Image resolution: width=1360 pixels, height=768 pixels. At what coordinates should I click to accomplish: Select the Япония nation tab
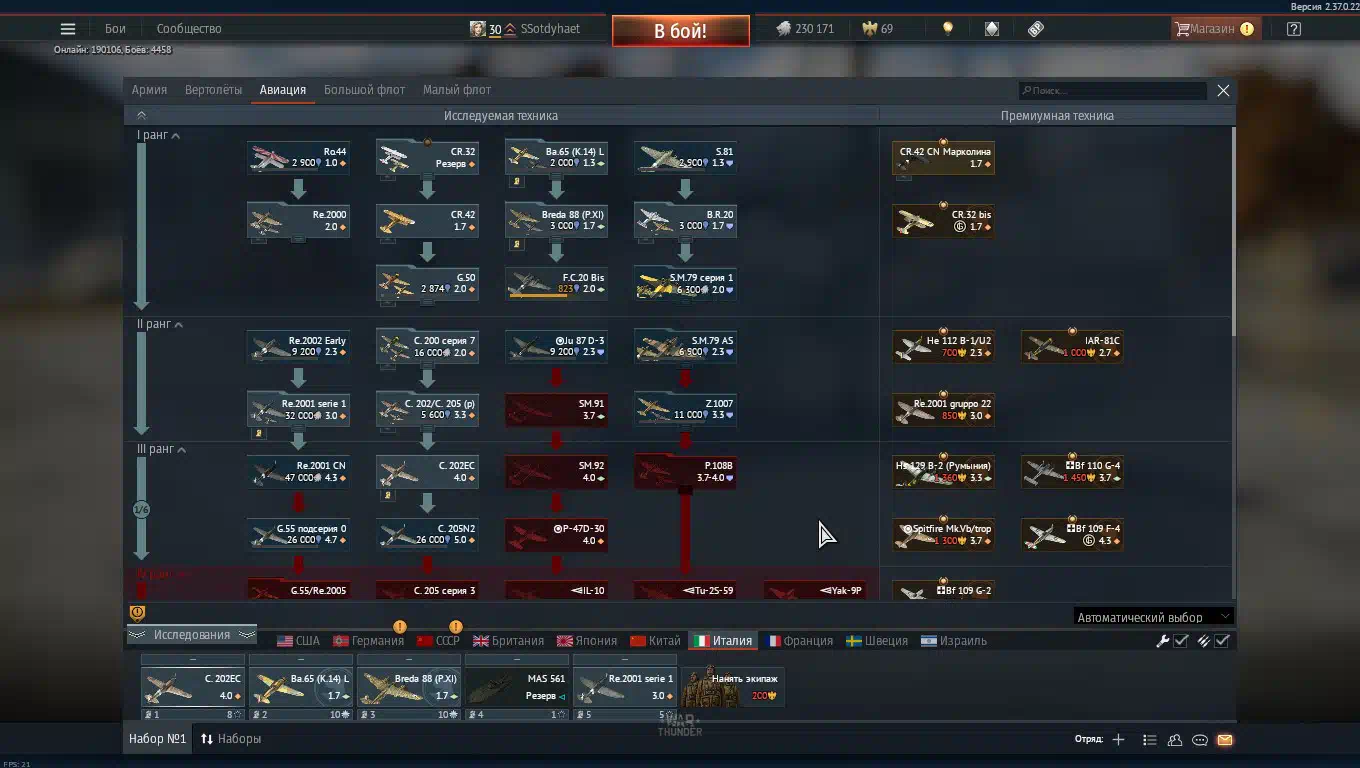click(587, 641)
